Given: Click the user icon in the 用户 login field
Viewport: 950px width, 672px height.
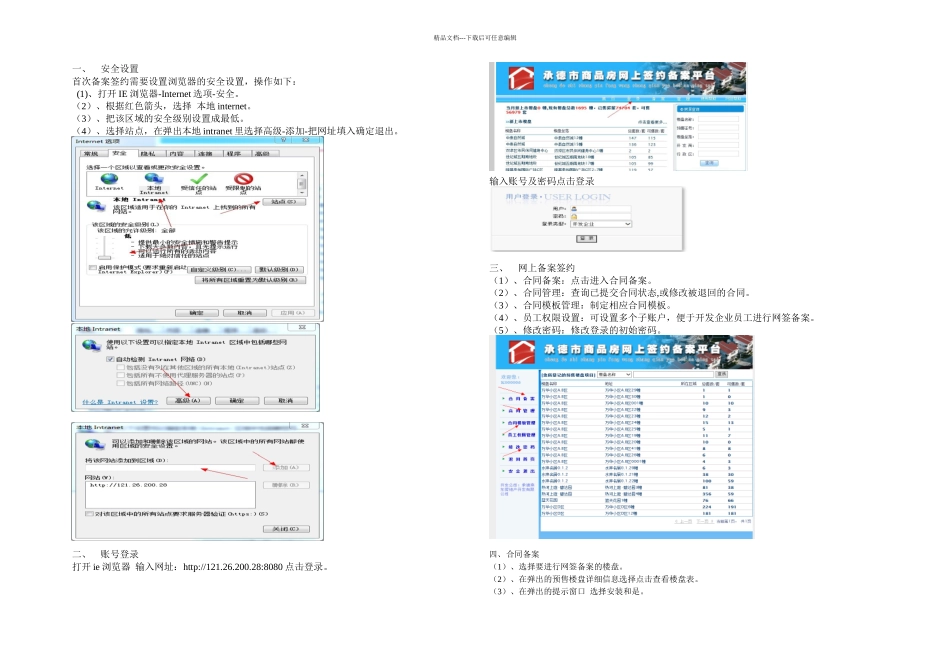Looking at the screenshot, I should [574, 208].
